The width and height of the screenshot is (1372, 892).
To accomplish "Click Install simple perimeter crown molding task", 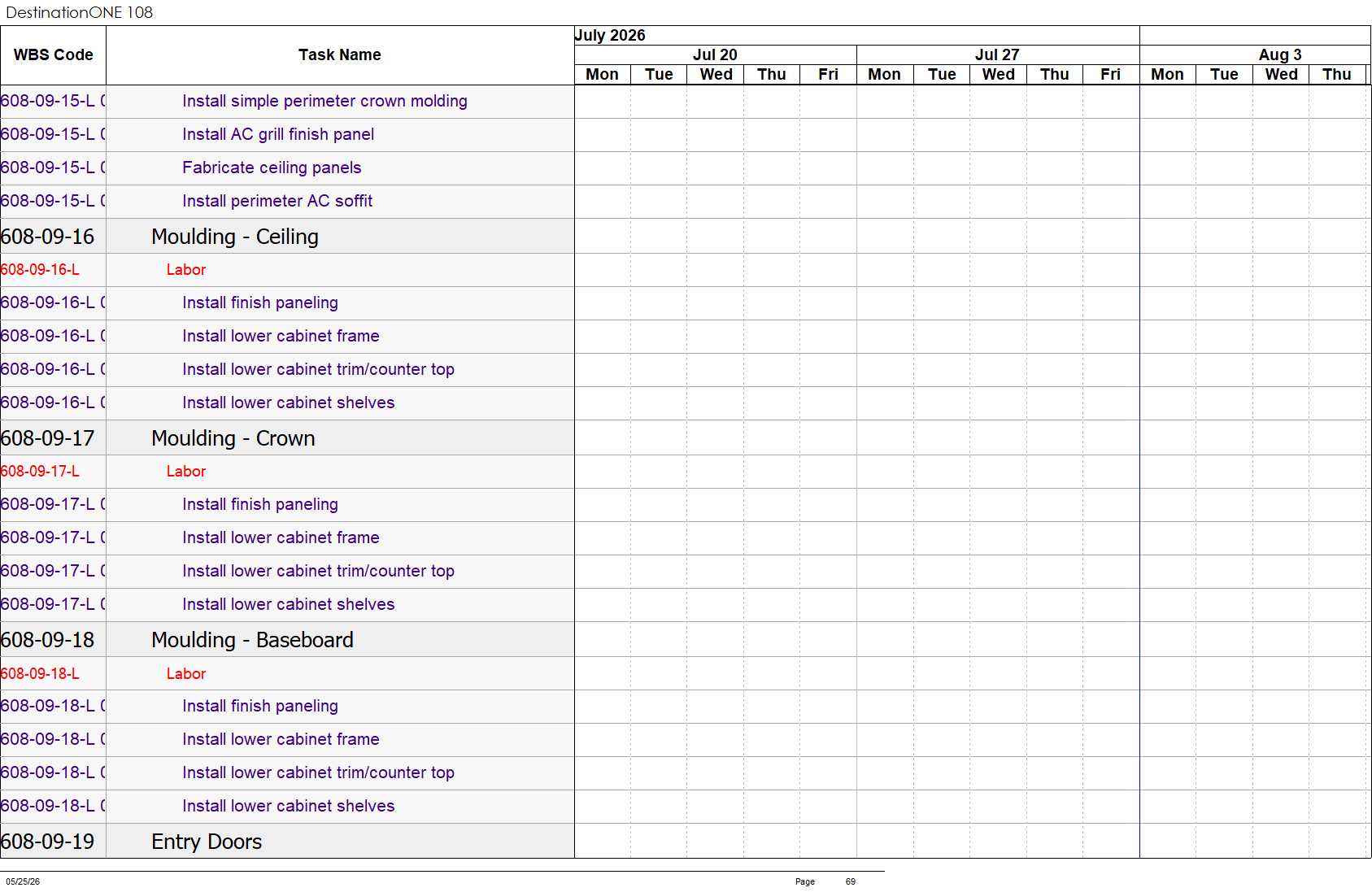I will click(324, 102).
